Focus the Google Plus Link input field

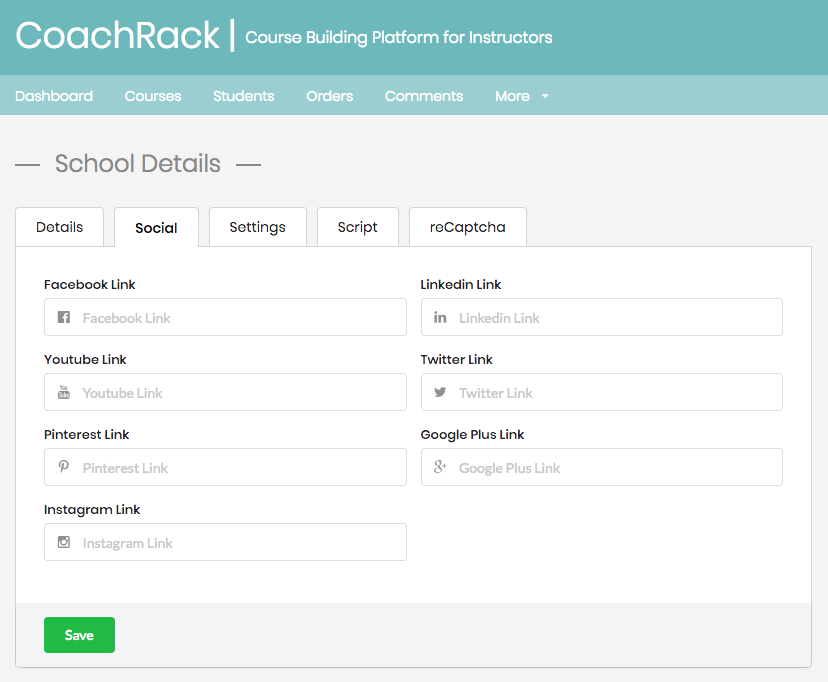coord(601,467)
